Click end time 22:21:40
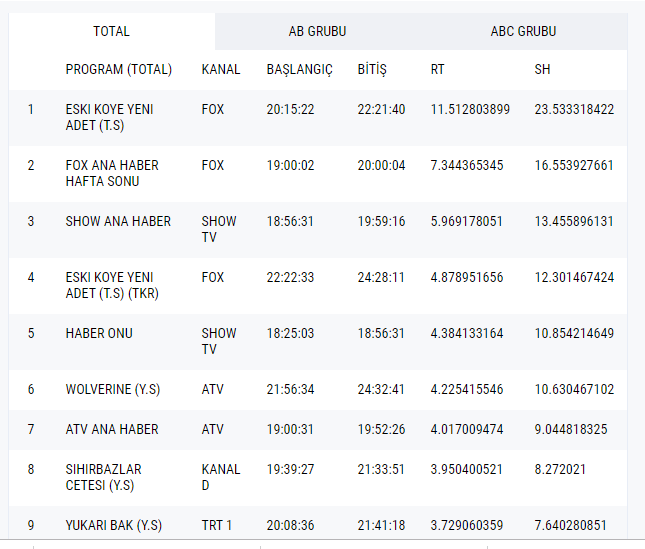645x549 pixels. pos(381,109)
